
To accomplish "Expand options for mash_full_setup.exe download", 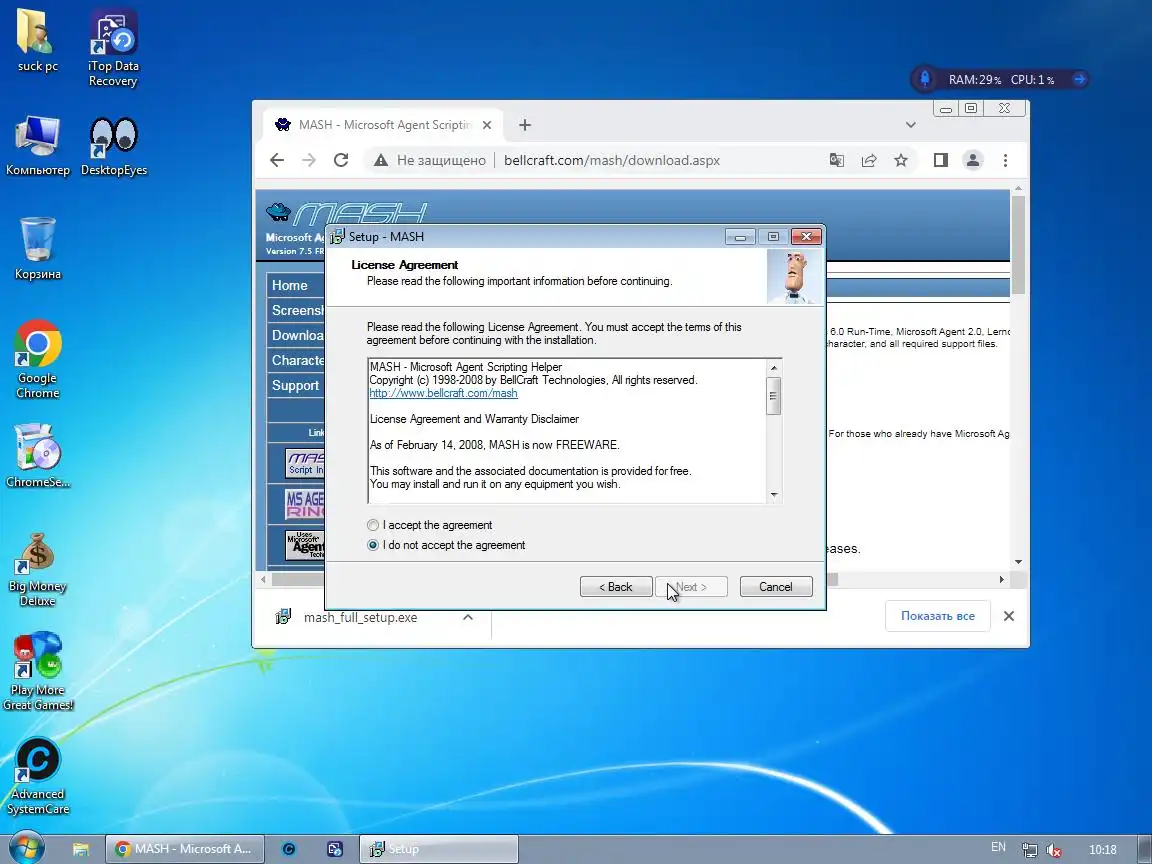I will pyautogui.click(x=467, y=617).
